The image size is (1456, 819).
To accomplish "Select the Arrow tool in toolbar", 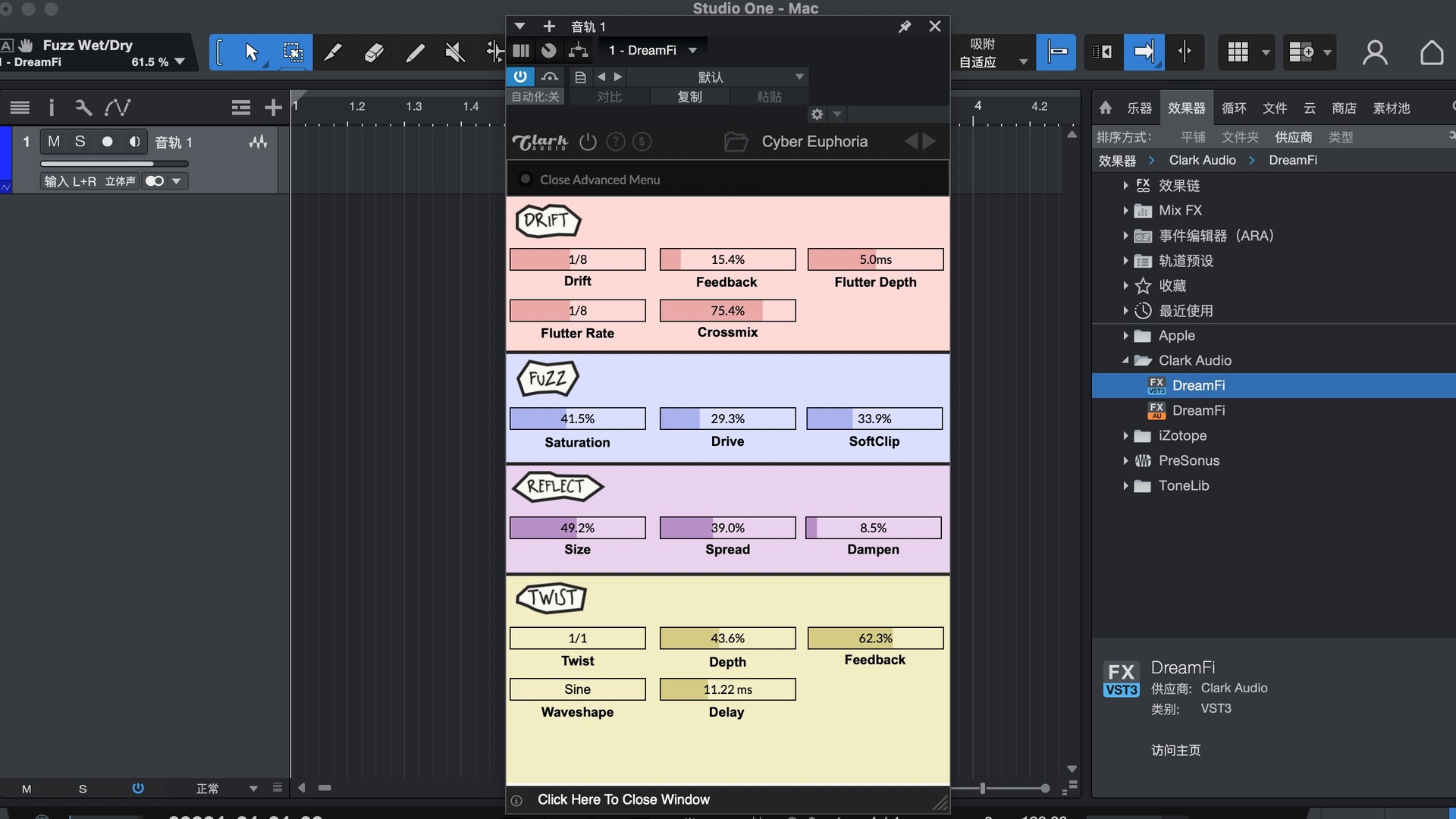I will (x=252, y=52).
